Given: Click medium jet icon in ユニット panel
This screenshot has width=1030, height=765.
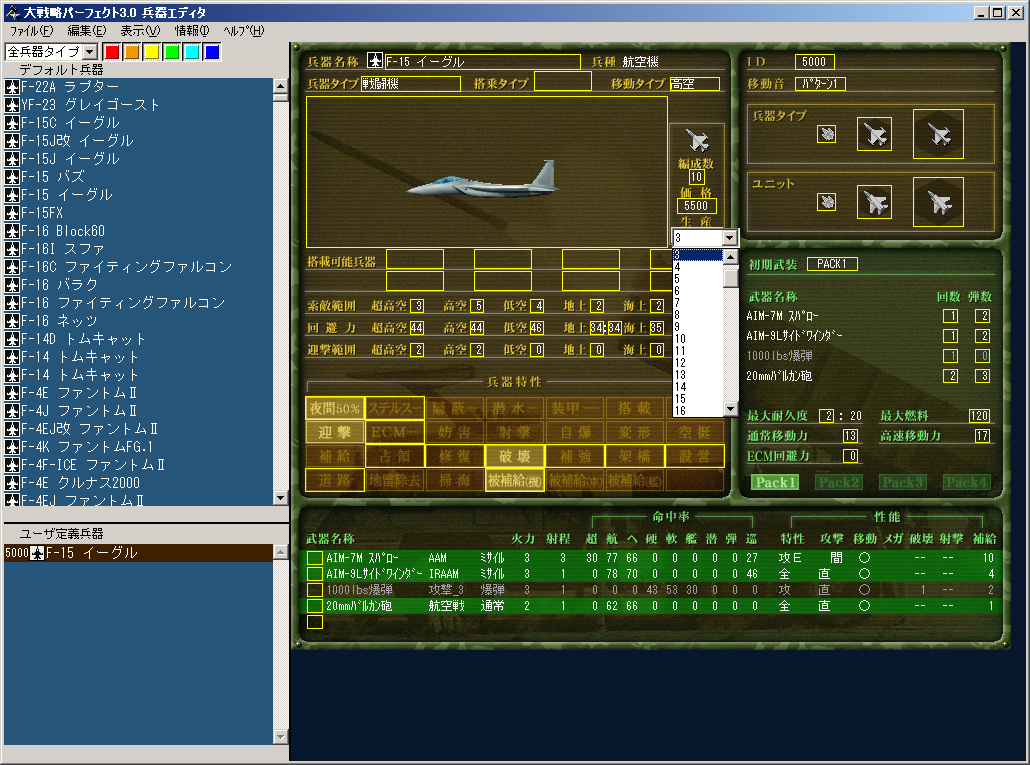Looking at the screenshot, I should click(x=874, y=202).
